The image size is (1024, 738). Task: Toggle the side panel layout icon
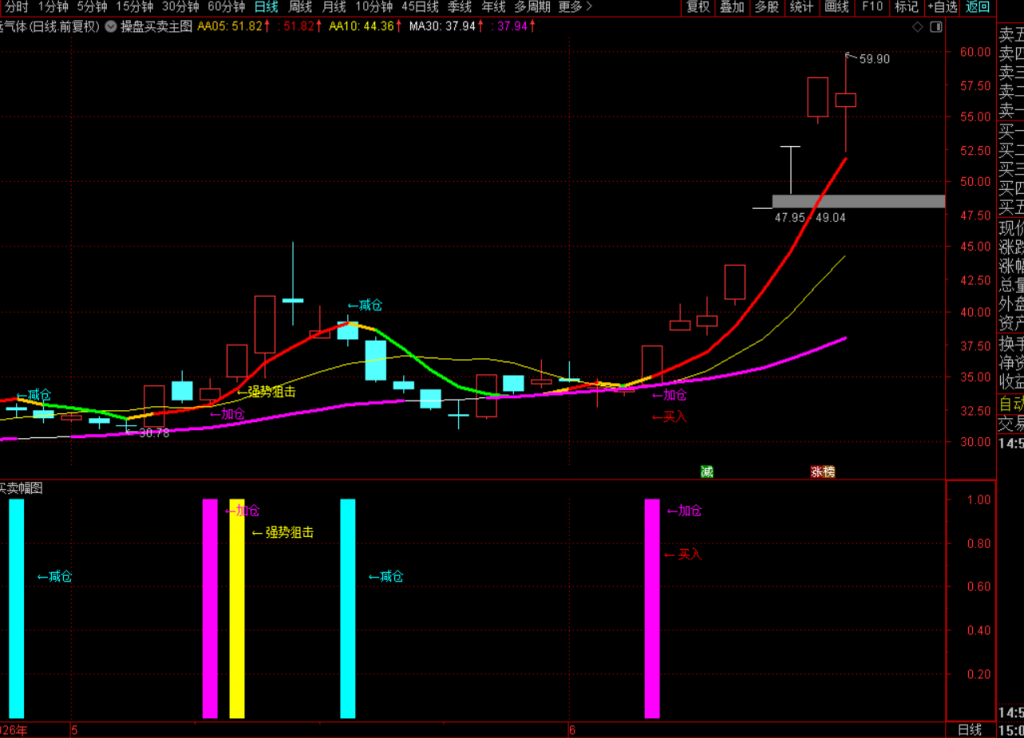(x=936, y=27)
